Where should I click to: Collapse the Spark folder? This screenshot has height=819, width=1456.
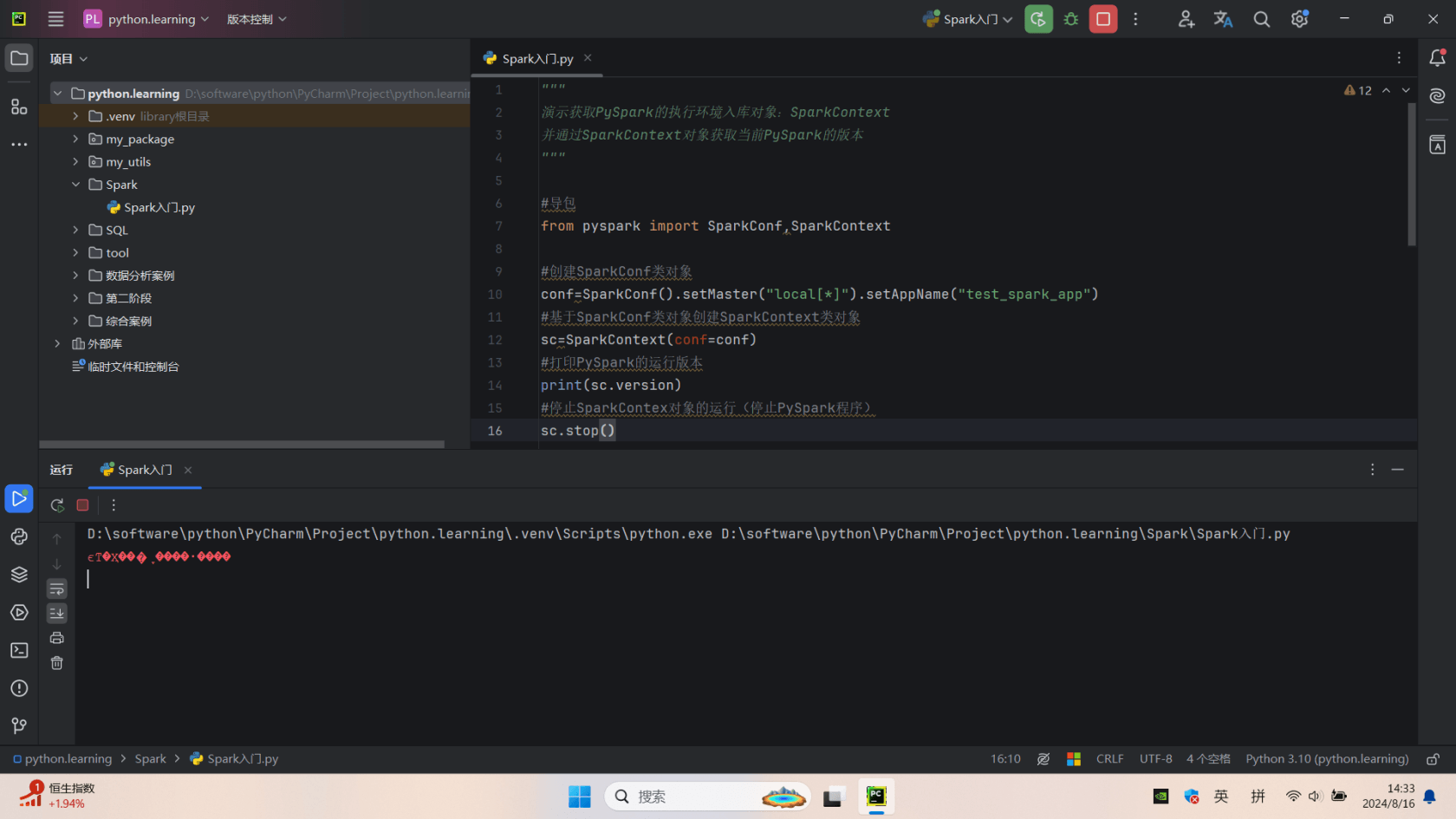(x=75, y=185)
